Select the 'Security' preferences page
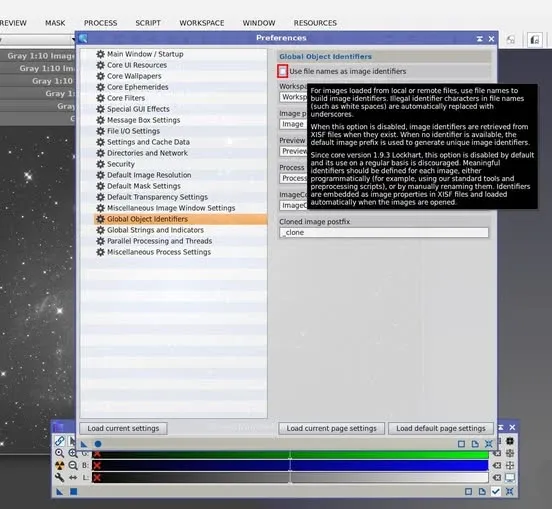The width and height of the screenshot is (552, 509). 121,164
